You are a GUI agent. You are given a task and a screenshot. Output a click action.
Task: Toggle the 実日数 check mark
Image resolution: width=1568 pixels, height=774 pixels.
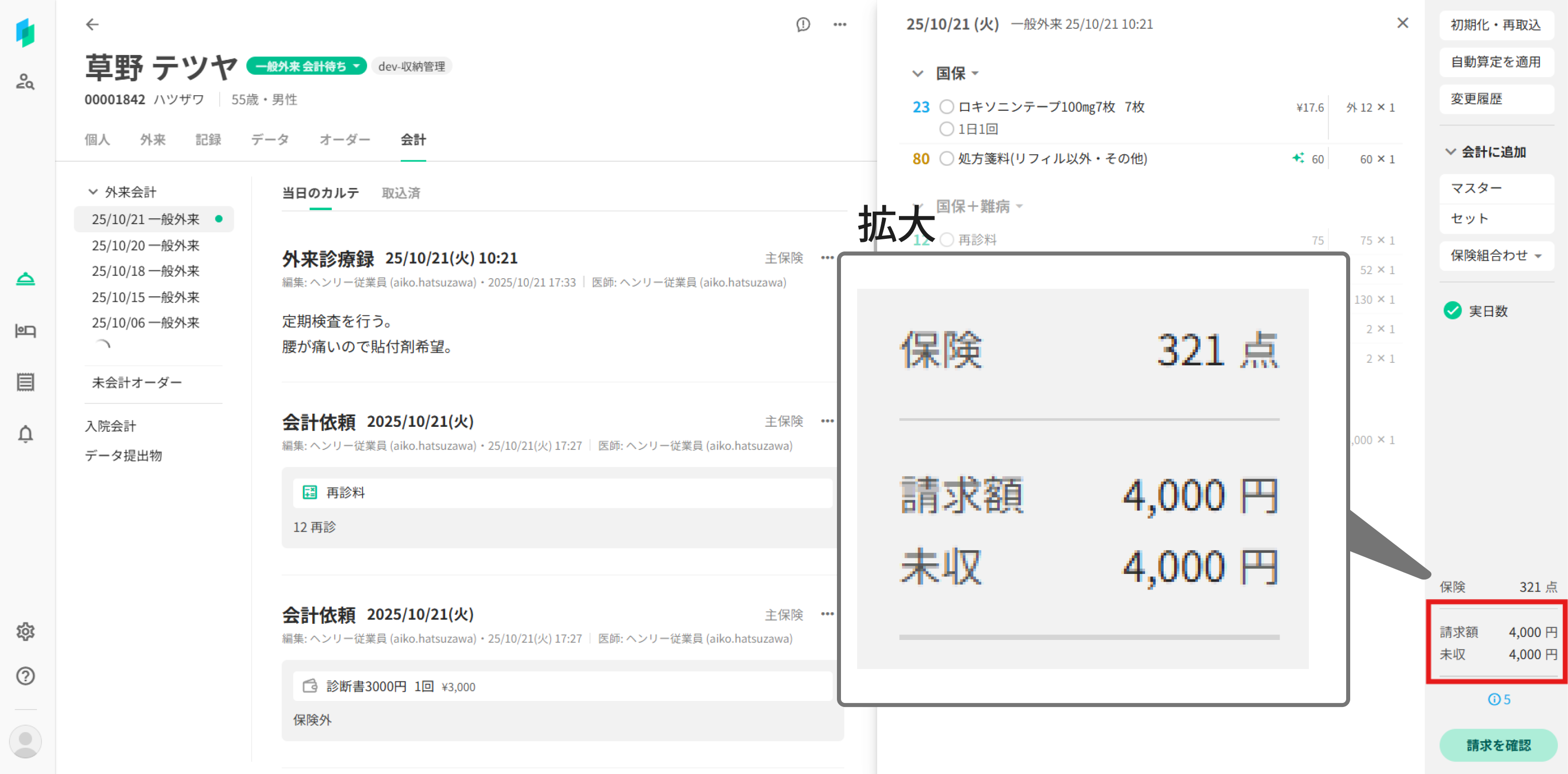tap(1453, 311)
